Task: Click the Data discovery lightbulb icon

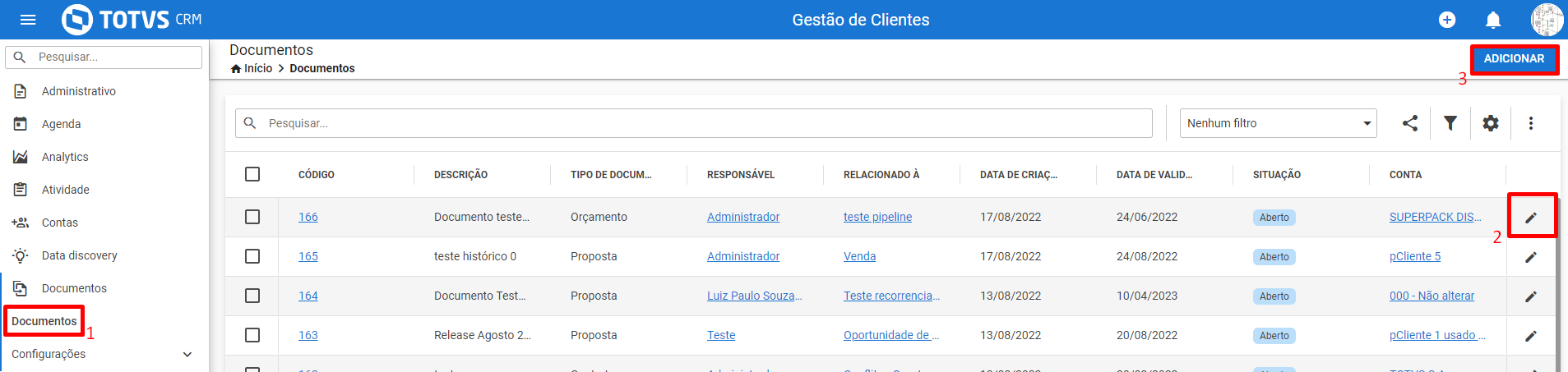Action: (21, 255)
